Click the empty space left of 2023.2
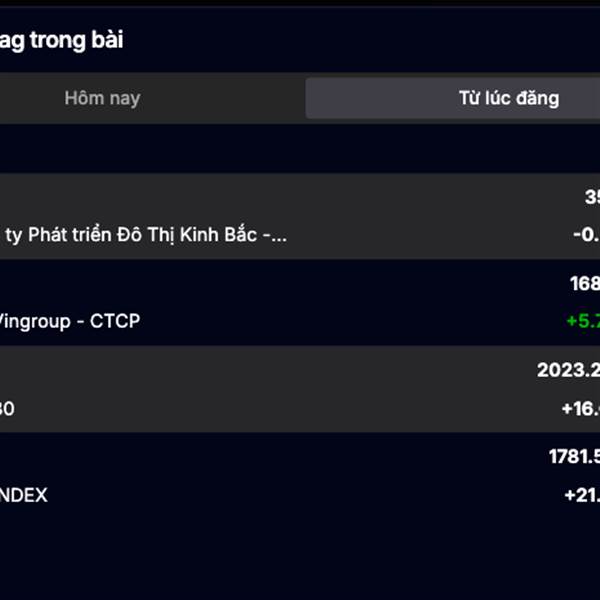This screenshot has height=600, width=600. pyautogui.click(x=300, y=370)
